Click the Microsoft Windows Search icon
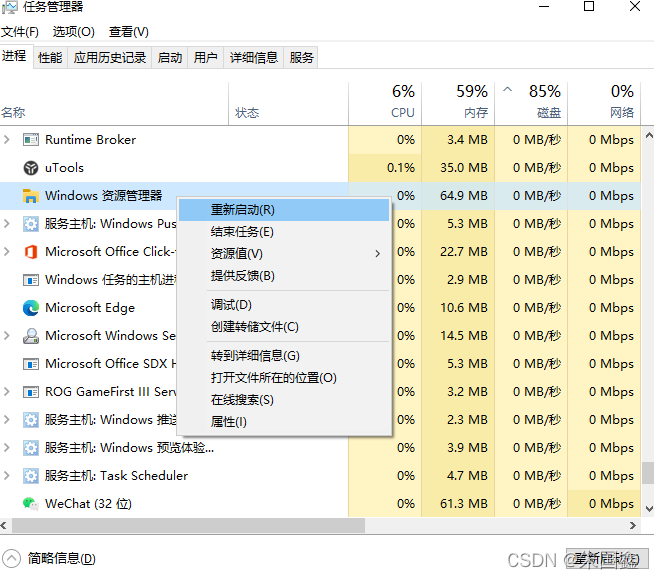The height and width of the screenshot is (579, 654). [31, 336]
